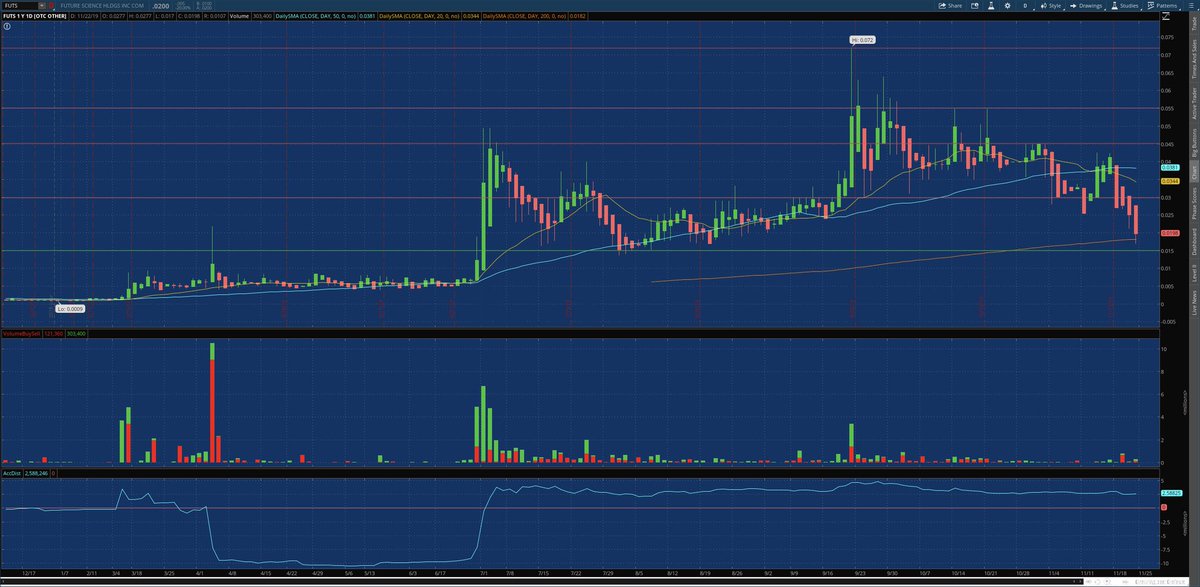This screenshot has width=1200, height=587.
Task: Click the Hi: 0.072 price bubble
Action: [863, 39]
